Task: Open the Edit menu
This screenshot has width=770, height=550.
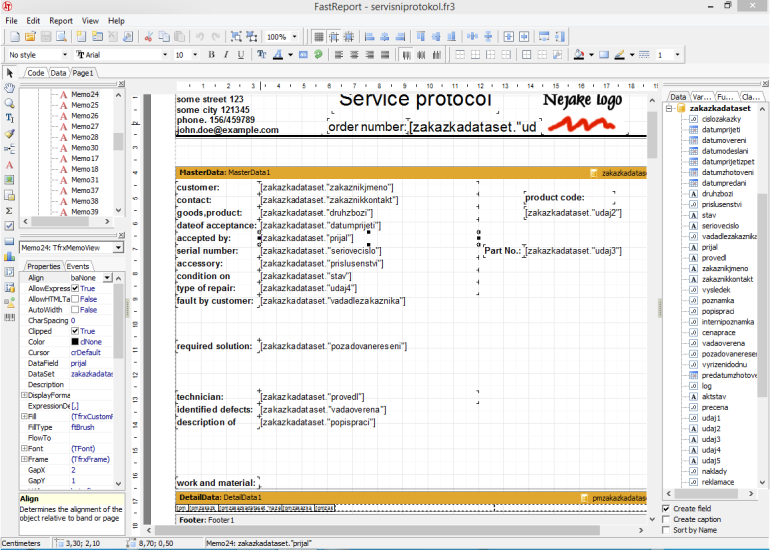Action: 33,21
